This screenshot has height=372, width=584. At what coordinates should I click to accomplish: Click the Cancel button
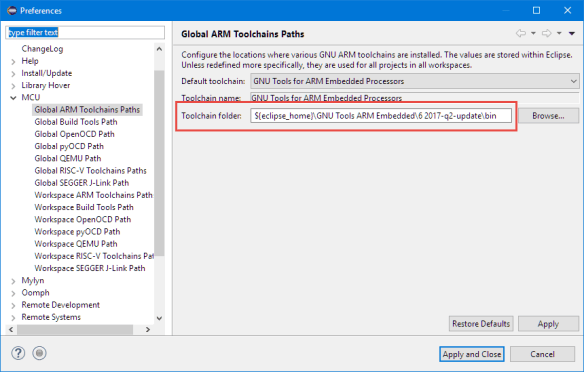tap(542, 354)
